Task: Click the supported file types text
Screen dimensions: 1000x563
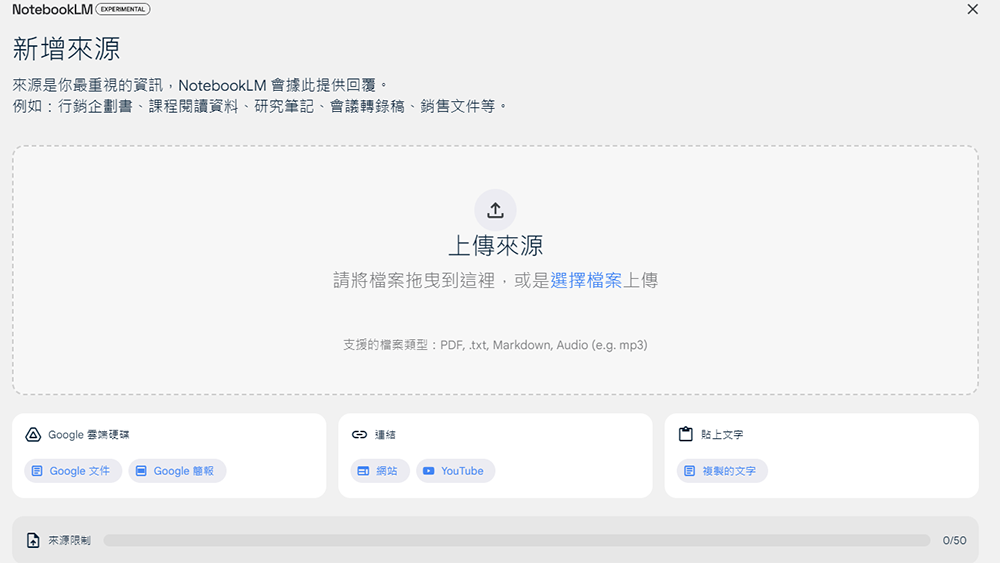Action: (x=496, y=345)
